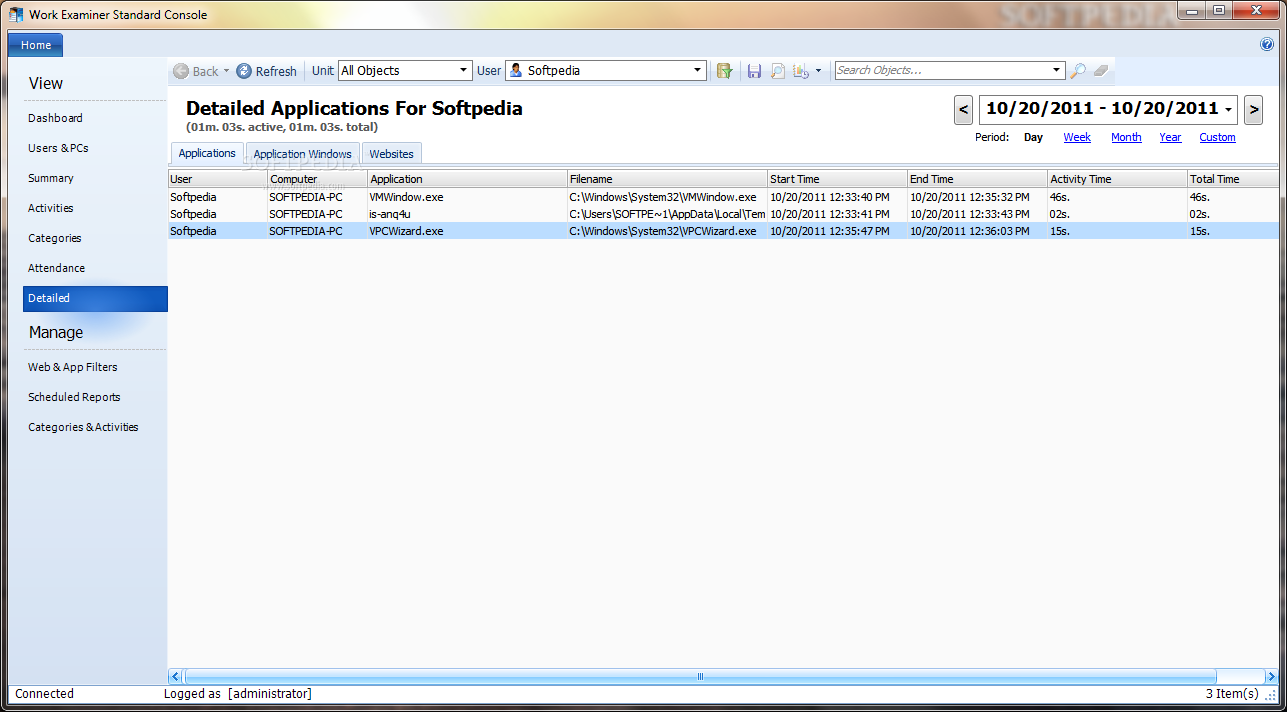Click the print preview toolbar icon

[777, 71]
